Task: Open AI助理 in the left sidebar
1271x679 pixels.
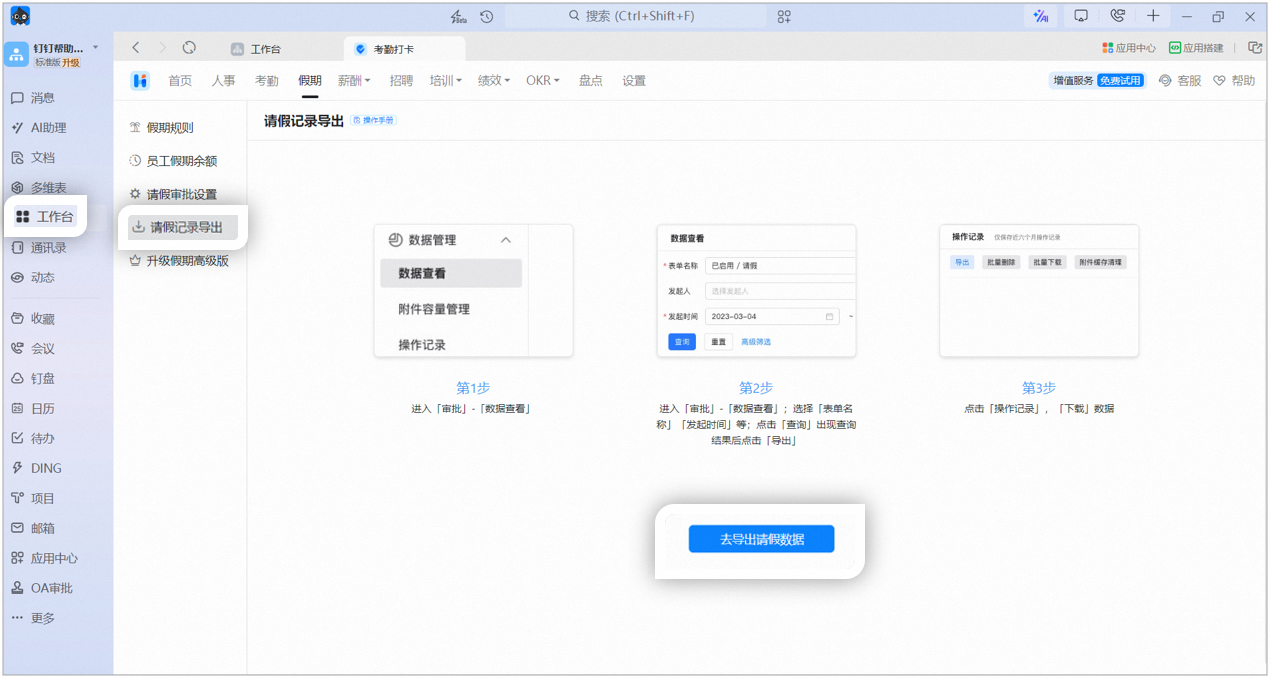Action: pos(39,128)
